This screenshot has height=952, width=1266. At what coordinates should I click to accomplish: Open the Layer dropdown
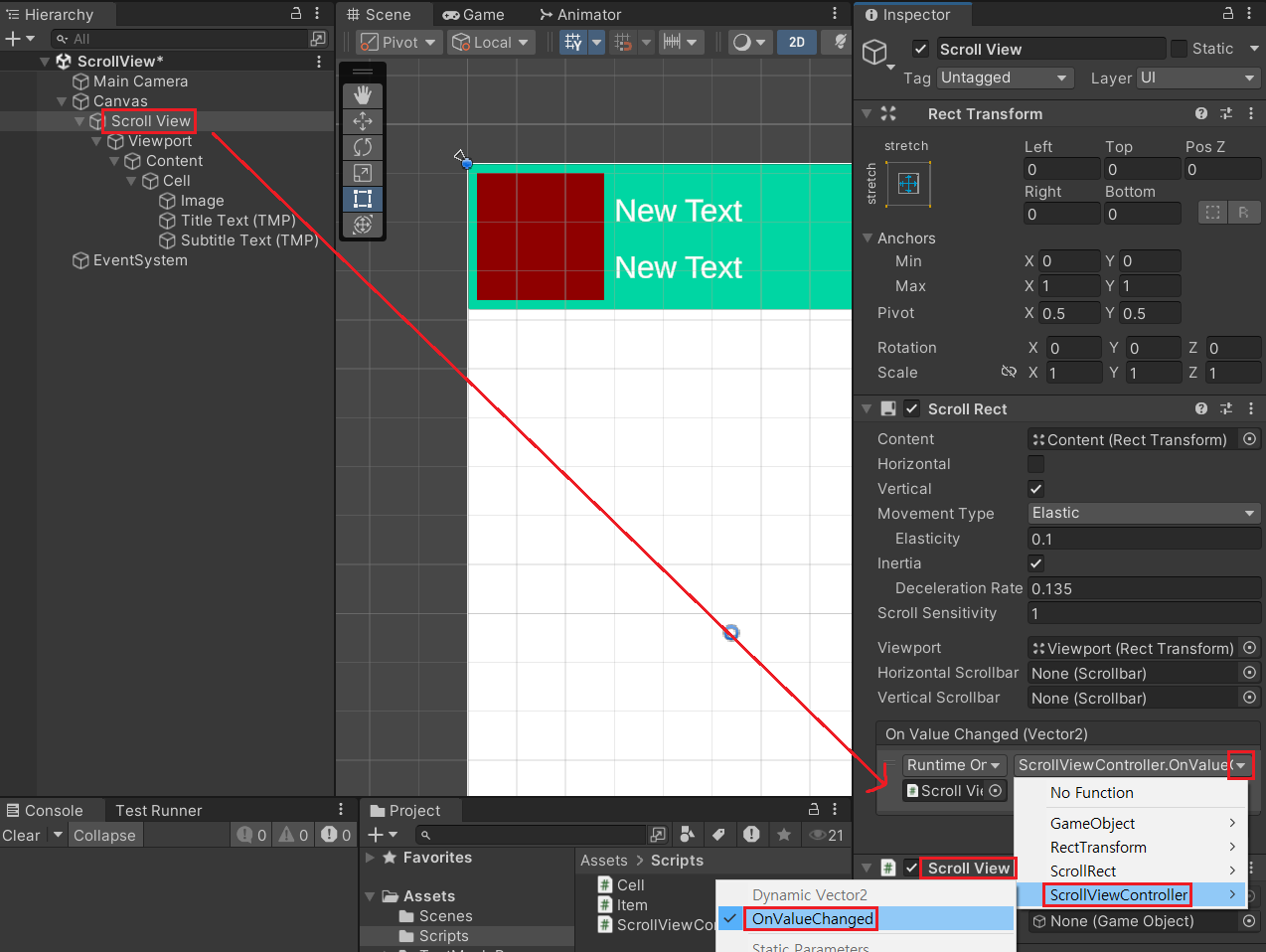[x=1198, y=78]
